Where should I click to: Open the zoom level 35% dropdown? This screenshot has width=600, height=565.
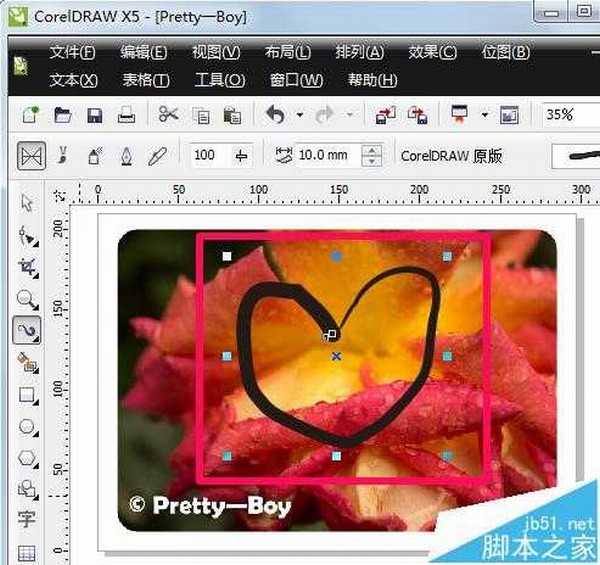tap(570, 115)
